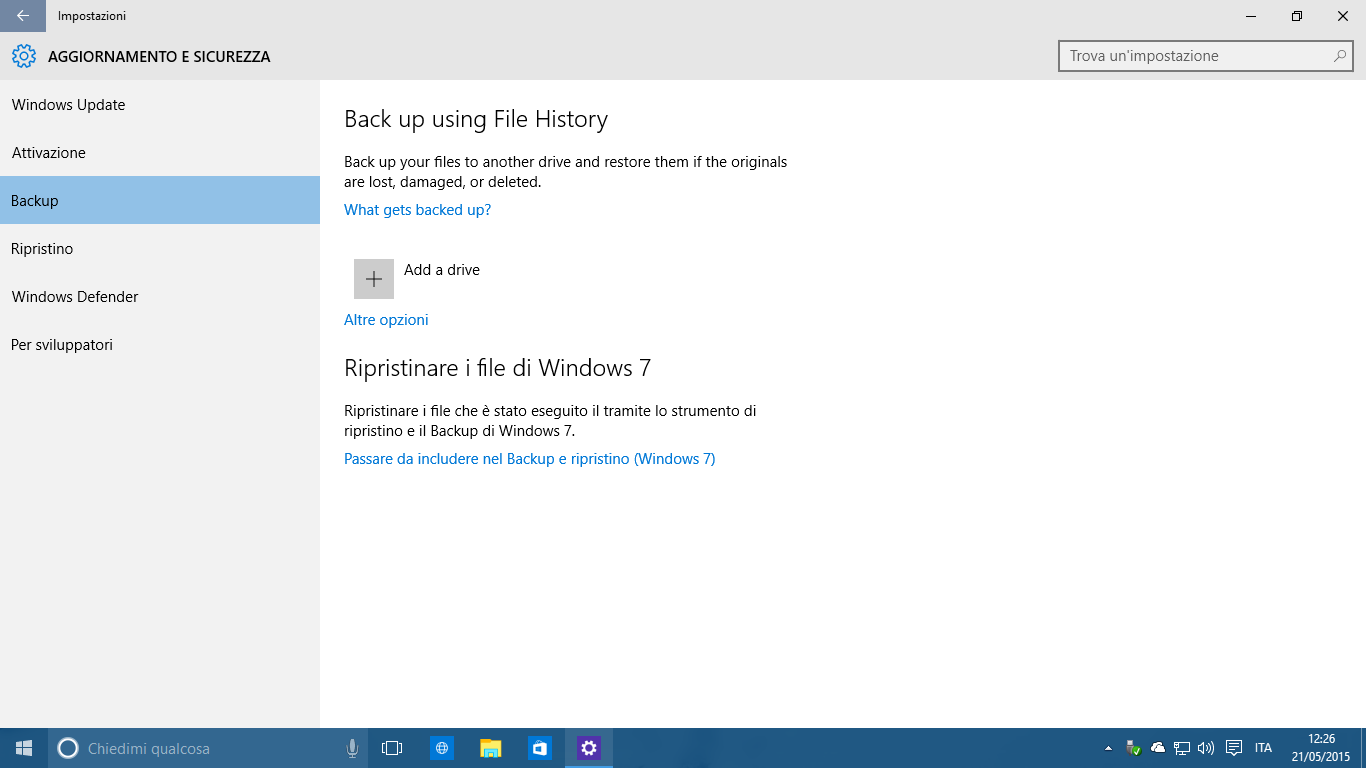Screen dimensions: 1366x768
Task: Launch the browser globe icon on taskbar
Action: coord(442,748)
